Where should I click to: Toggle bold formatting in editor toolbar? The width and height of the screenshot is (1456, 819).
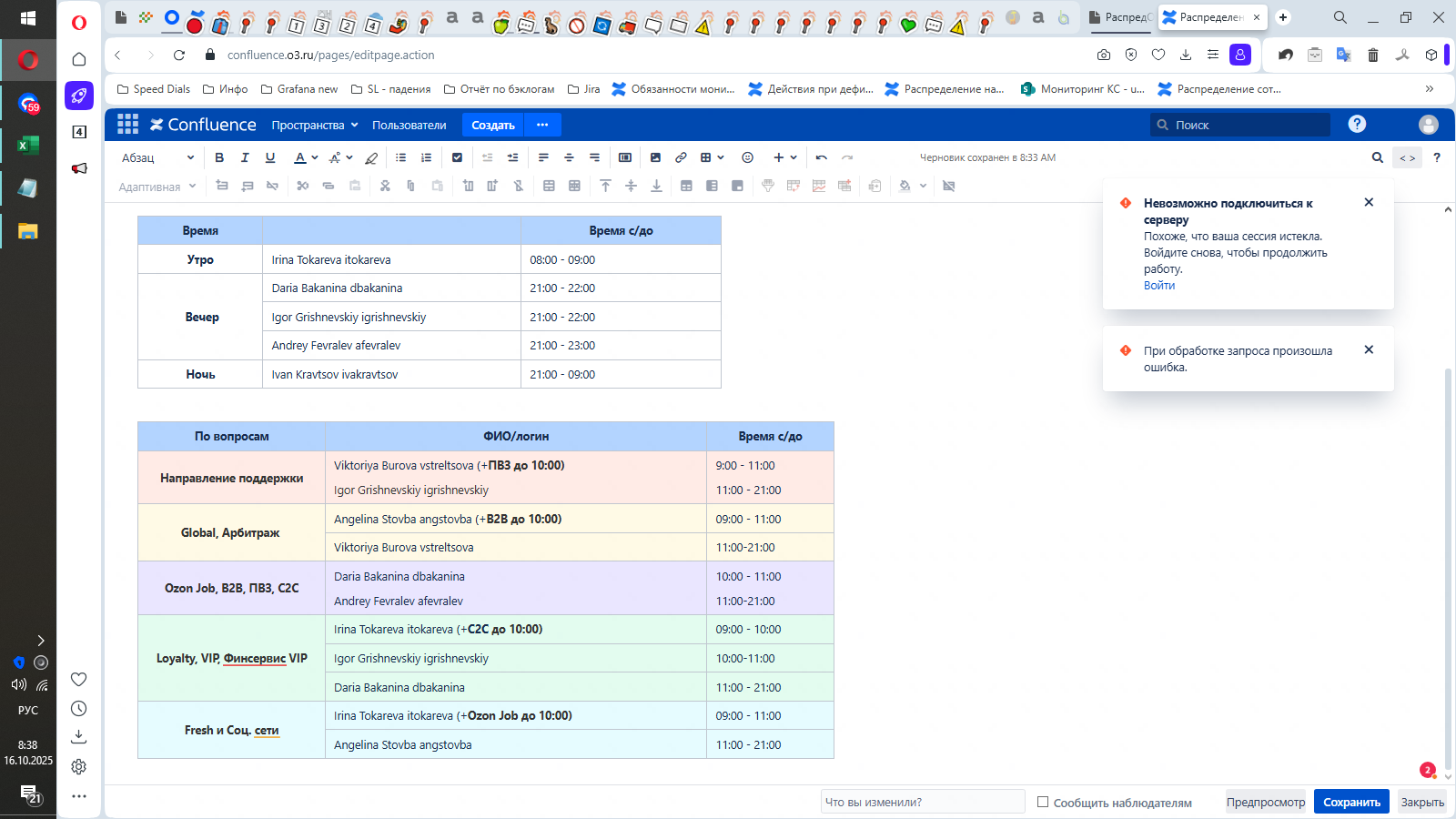tap(219, 157)
